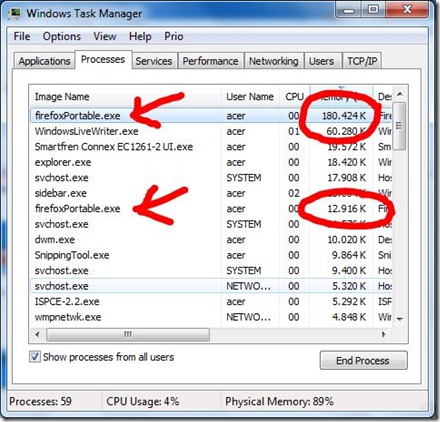Image resolution: width=440 pixels, height=422 pixels.
Task: Click CPU Usage: 4% in status bar
Action: pyautogui.click(x=143, y=401)
